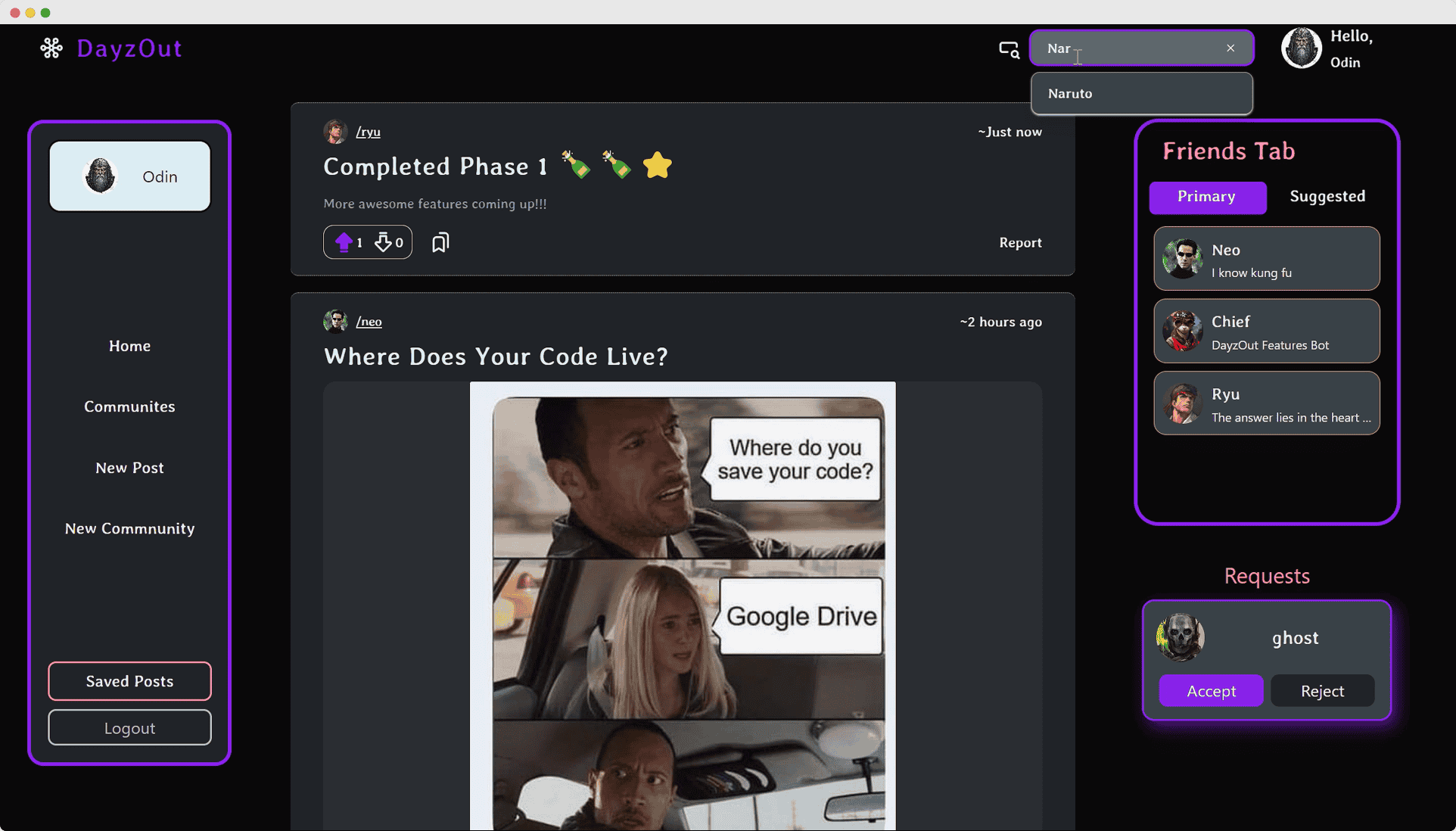Screen dimensions: 1456x831
Task: Accept ghost's friend request
Action: tap(1211, 691)
